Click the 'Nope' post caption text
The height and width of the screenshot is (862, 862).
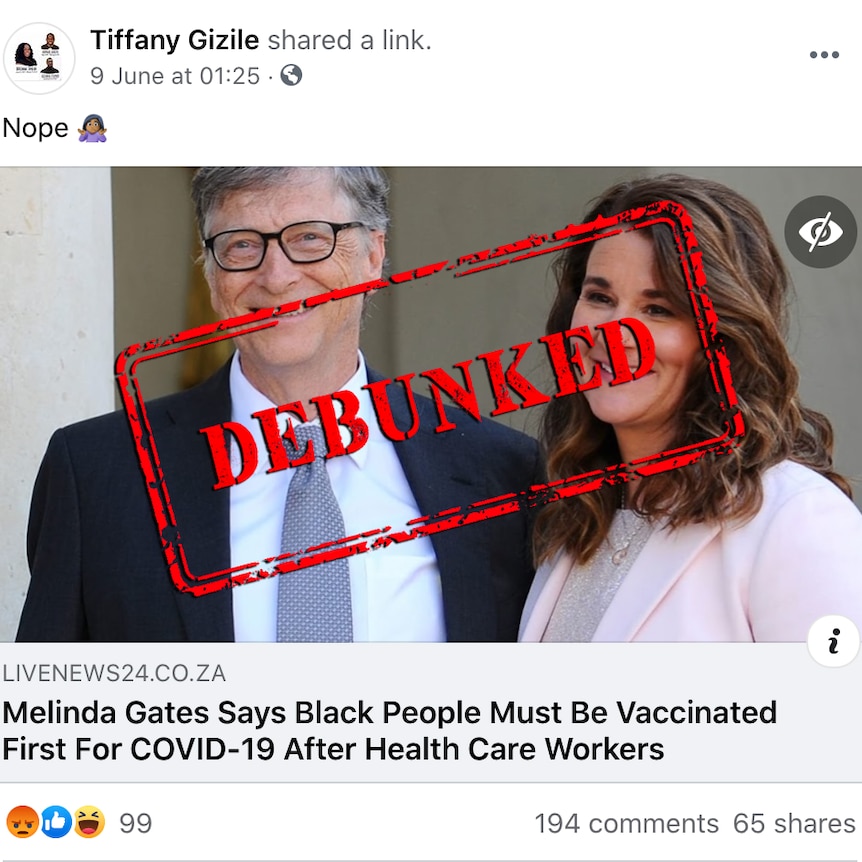(35, 129)
